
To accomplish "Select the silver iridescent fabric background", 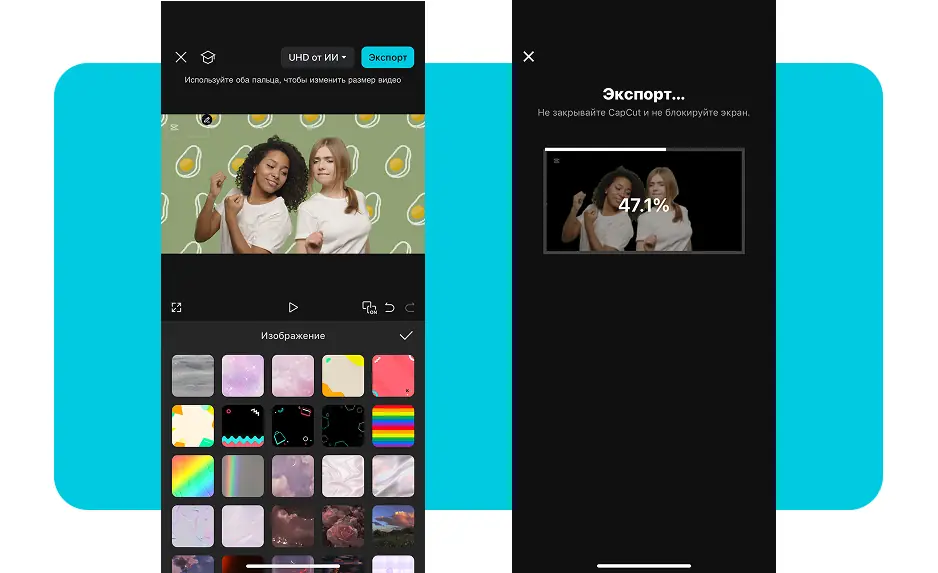I will [393, 476].
